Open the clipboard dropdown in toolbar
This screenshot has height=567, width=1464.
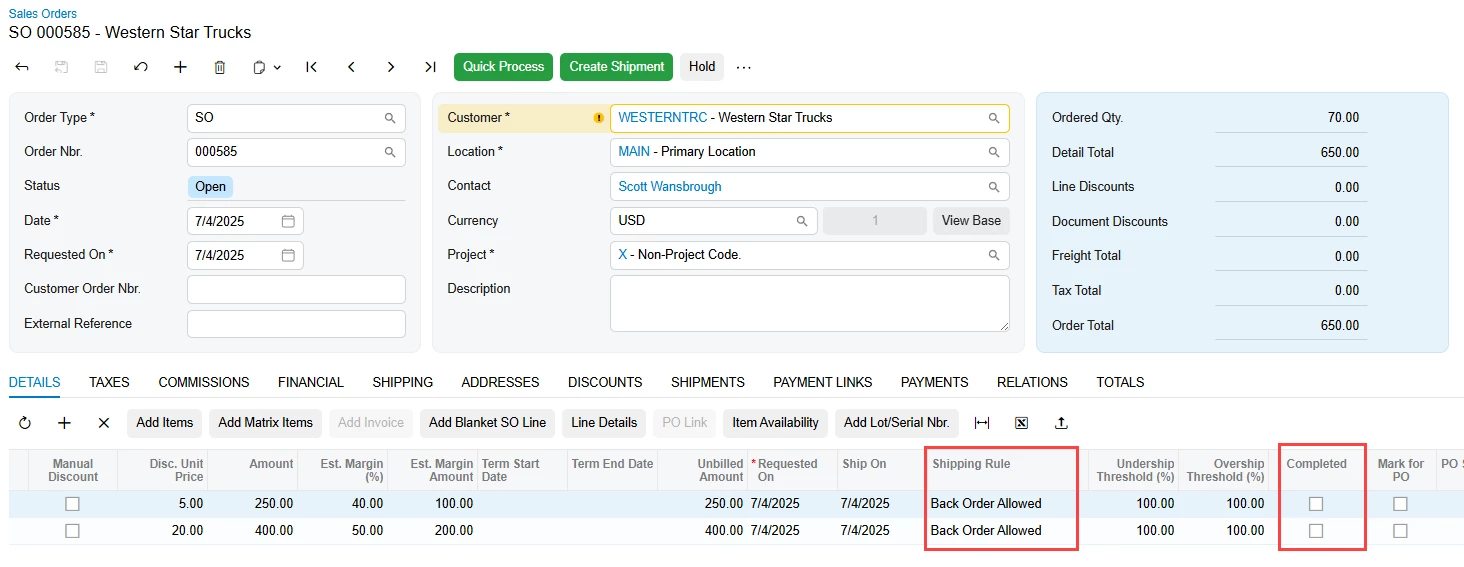pos(267,67)
